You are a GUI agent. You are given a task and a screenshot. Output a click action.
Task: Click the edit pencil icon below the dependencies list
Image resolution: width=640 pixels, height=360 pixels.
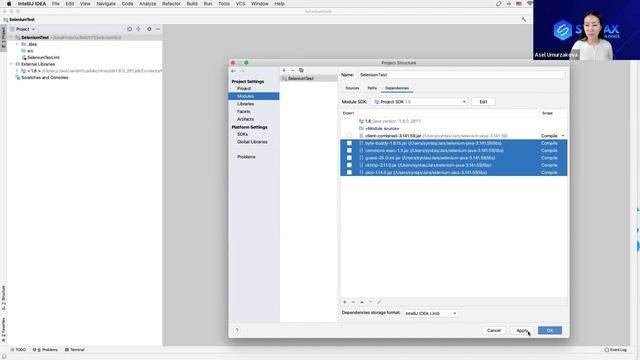coord(379,302)
